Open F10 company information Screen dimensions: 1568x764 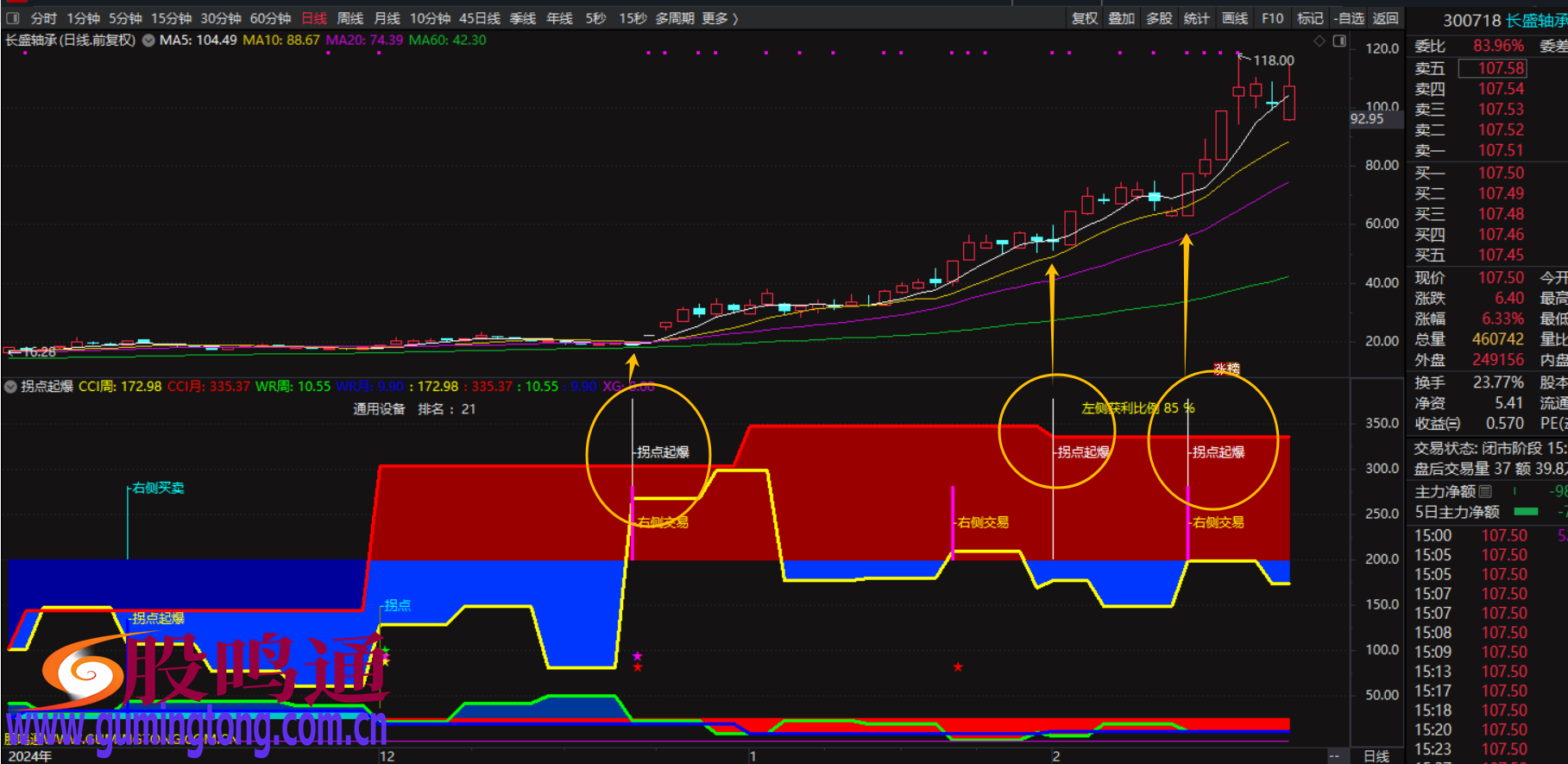(1272, 18)
